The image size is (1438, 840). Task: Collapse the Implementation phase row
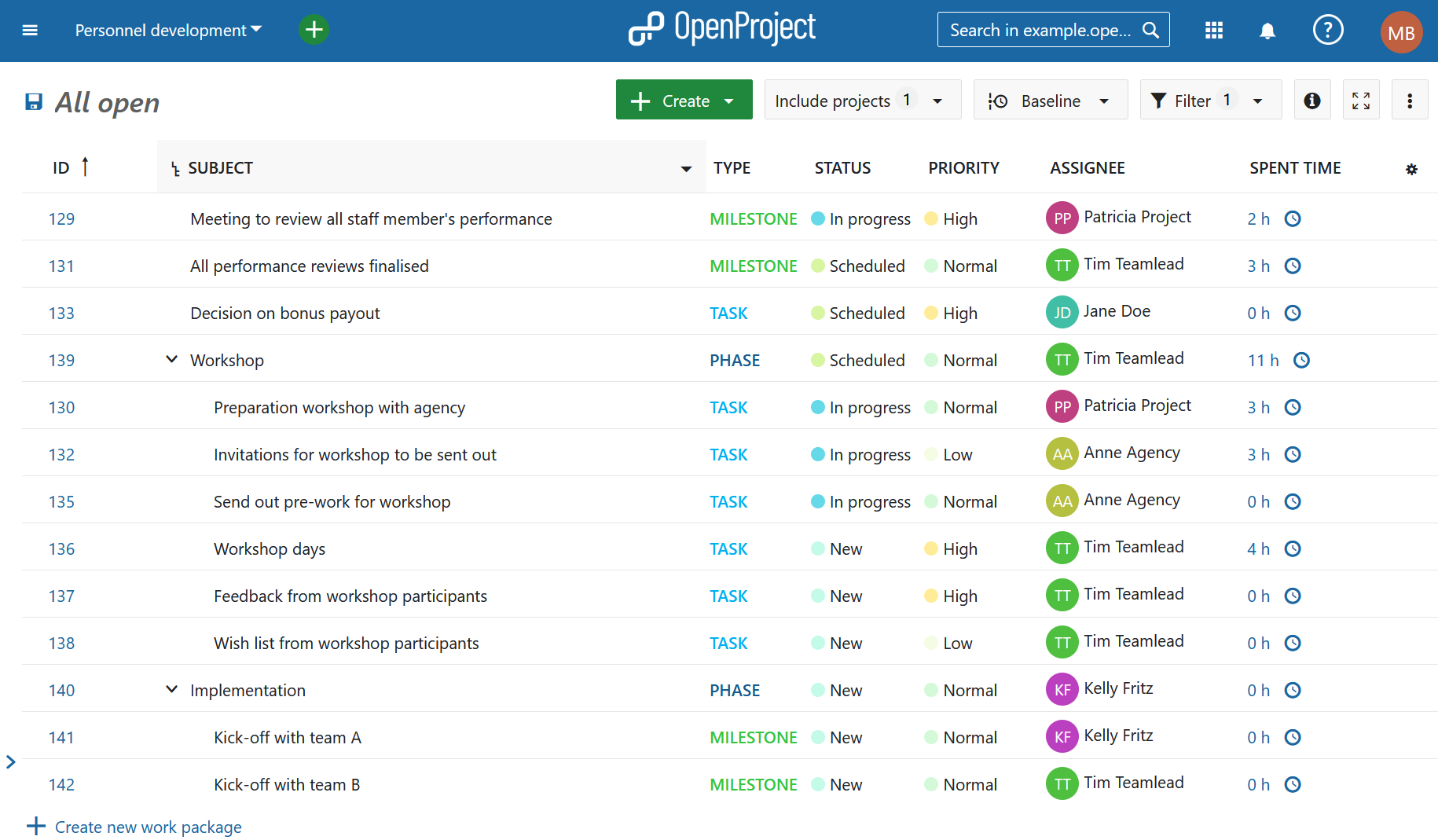171,689
